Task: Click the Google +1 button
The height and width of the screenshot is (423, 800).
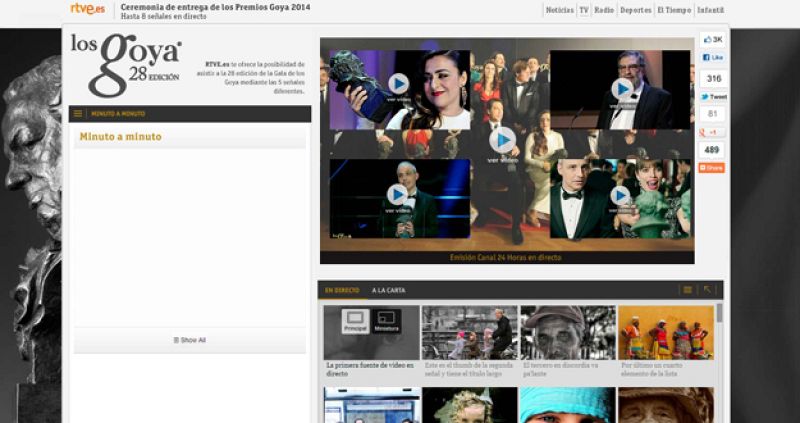Action: pos(712,133)
